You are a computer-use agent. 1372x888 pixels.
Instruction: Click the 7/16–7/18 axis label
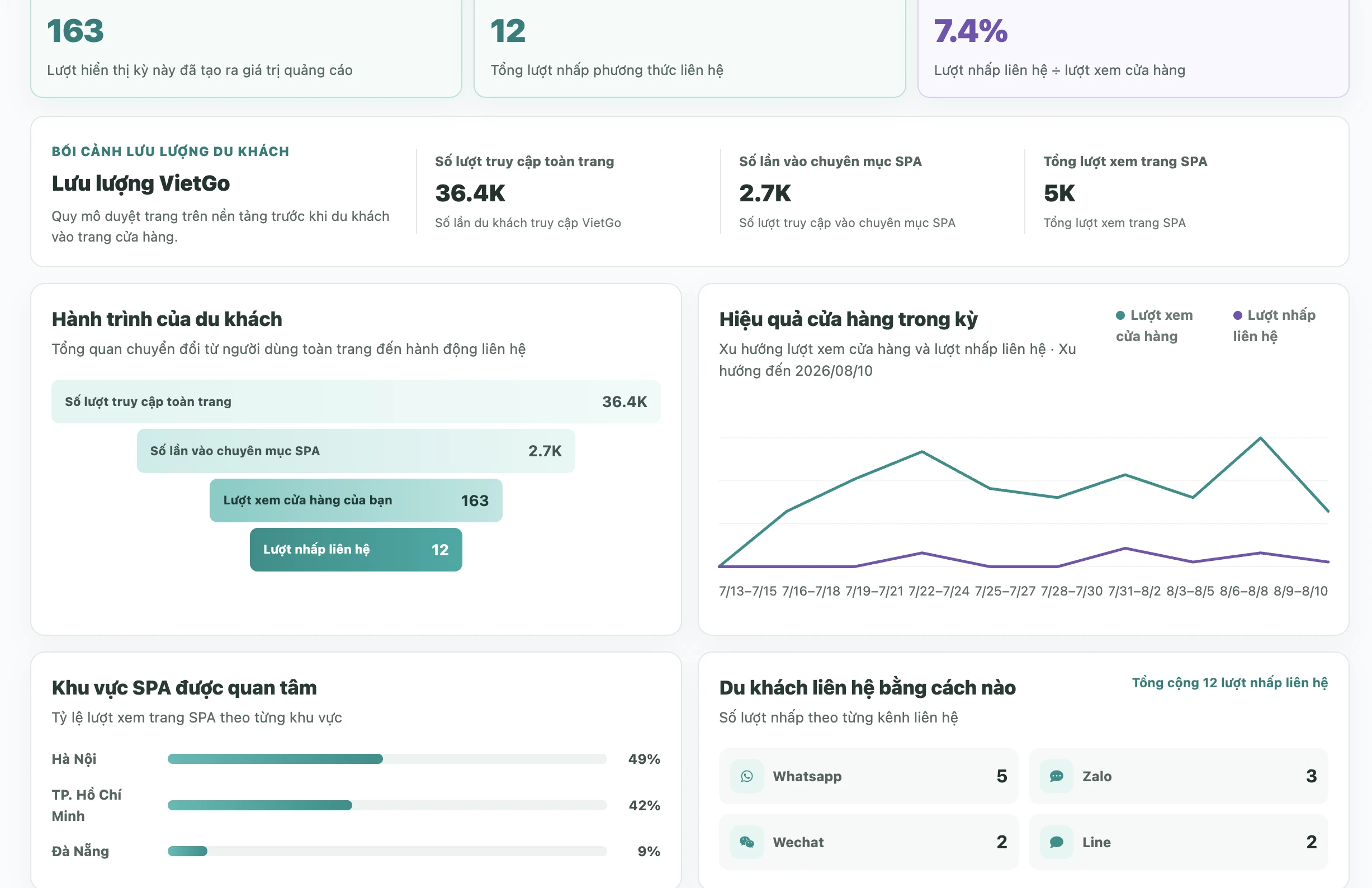(811, 591)
